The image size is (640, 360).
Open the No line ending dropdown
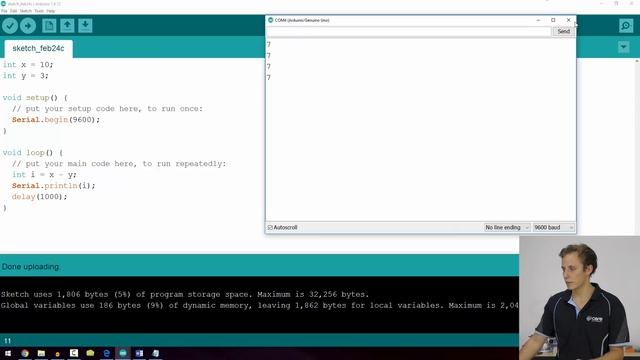(507, 227)
